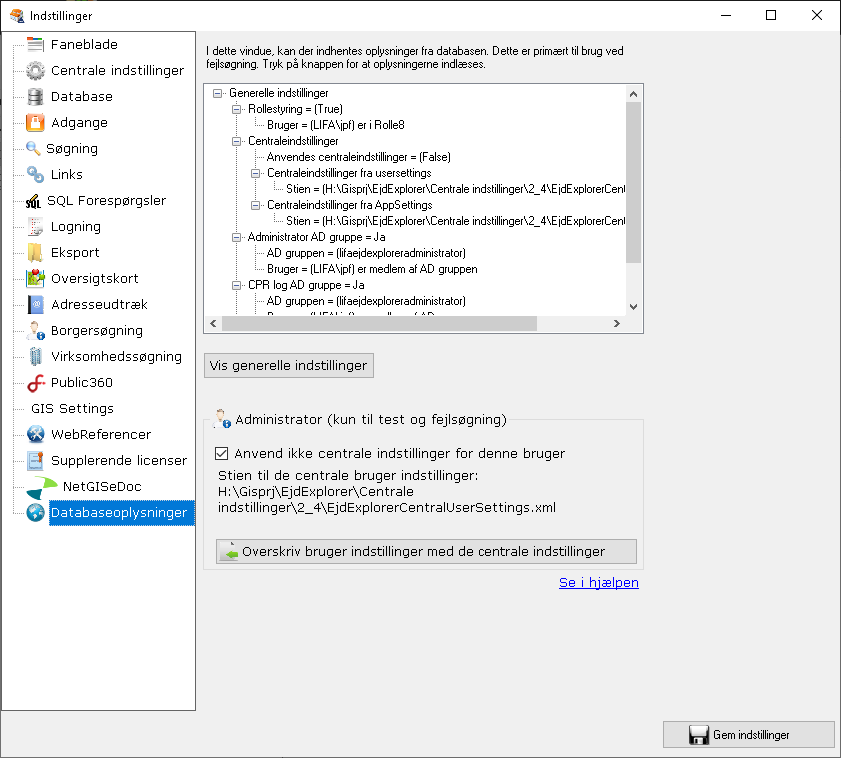Select the Logning pencil icon
The image size is (841, 758).
tap(33, 226)
